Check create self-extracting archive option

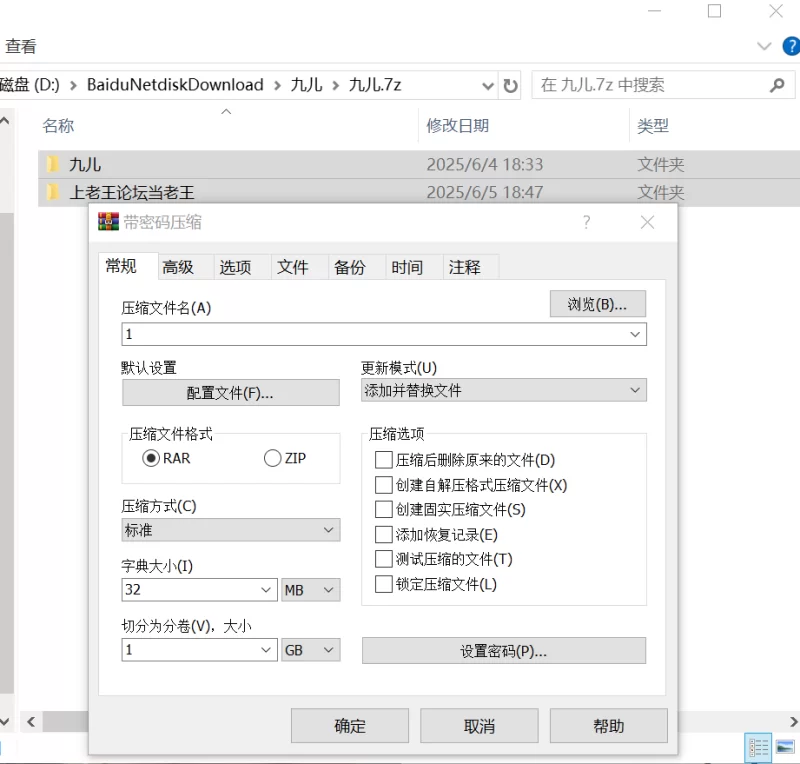click(x=383, y=484)
